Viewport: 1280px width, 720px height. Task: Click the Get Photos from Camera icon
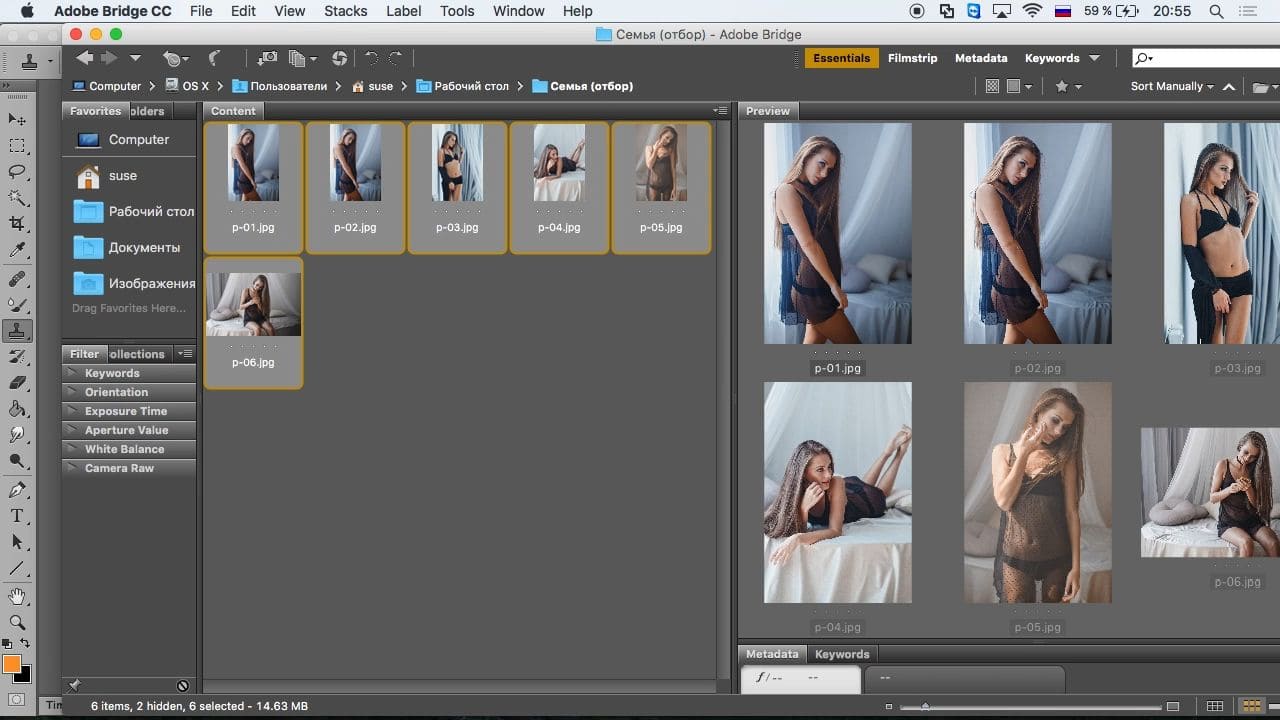point(267,58)
